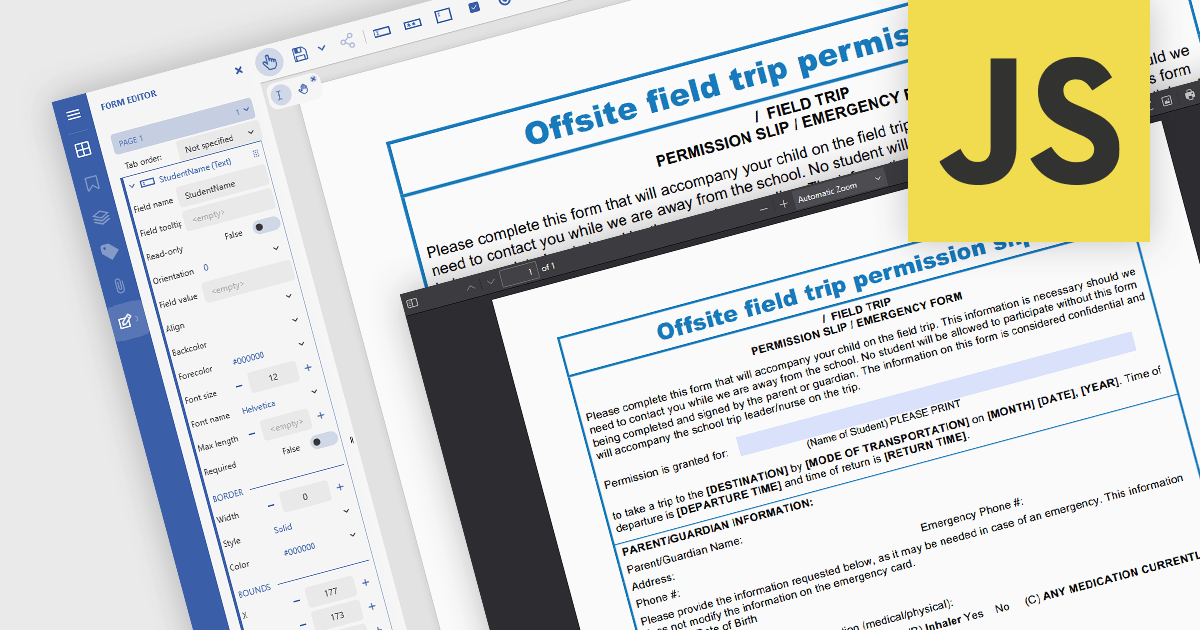Screen dimensions: 1200x630
Task: Click the page number input showing 1
Action: tap(521, 270)
